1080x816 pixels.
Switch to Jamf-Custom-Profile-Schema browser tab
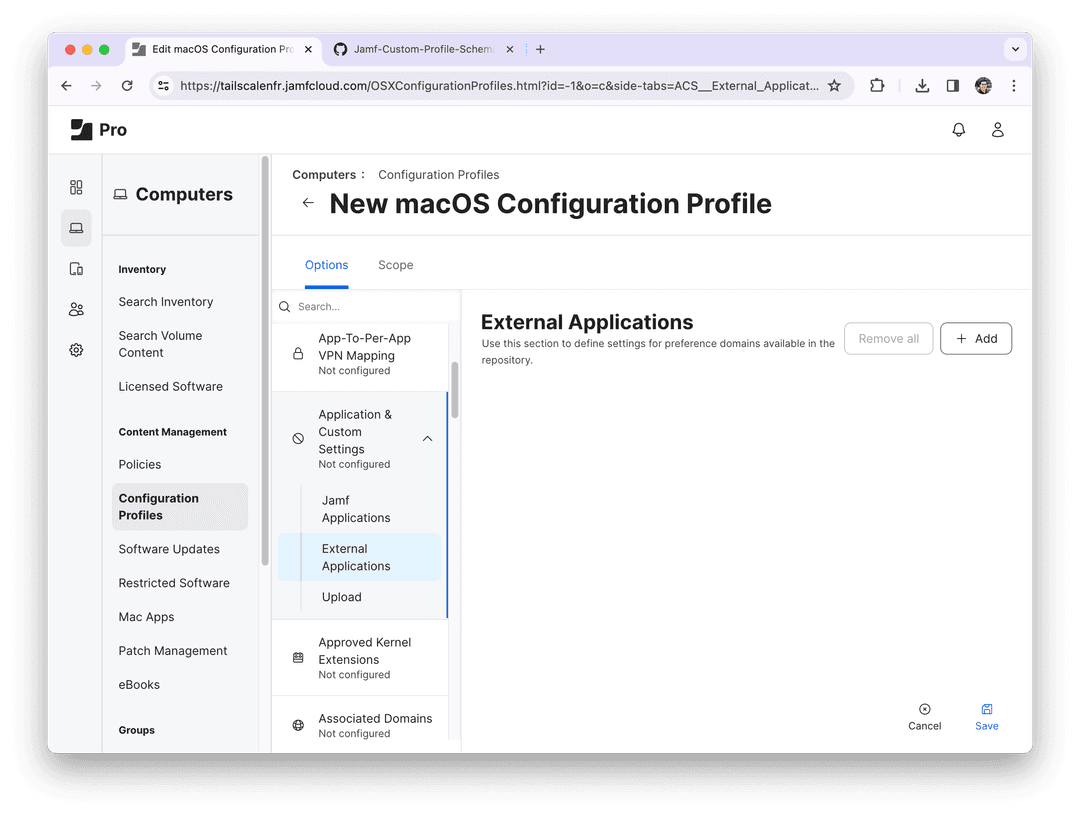tap(423, 49)
